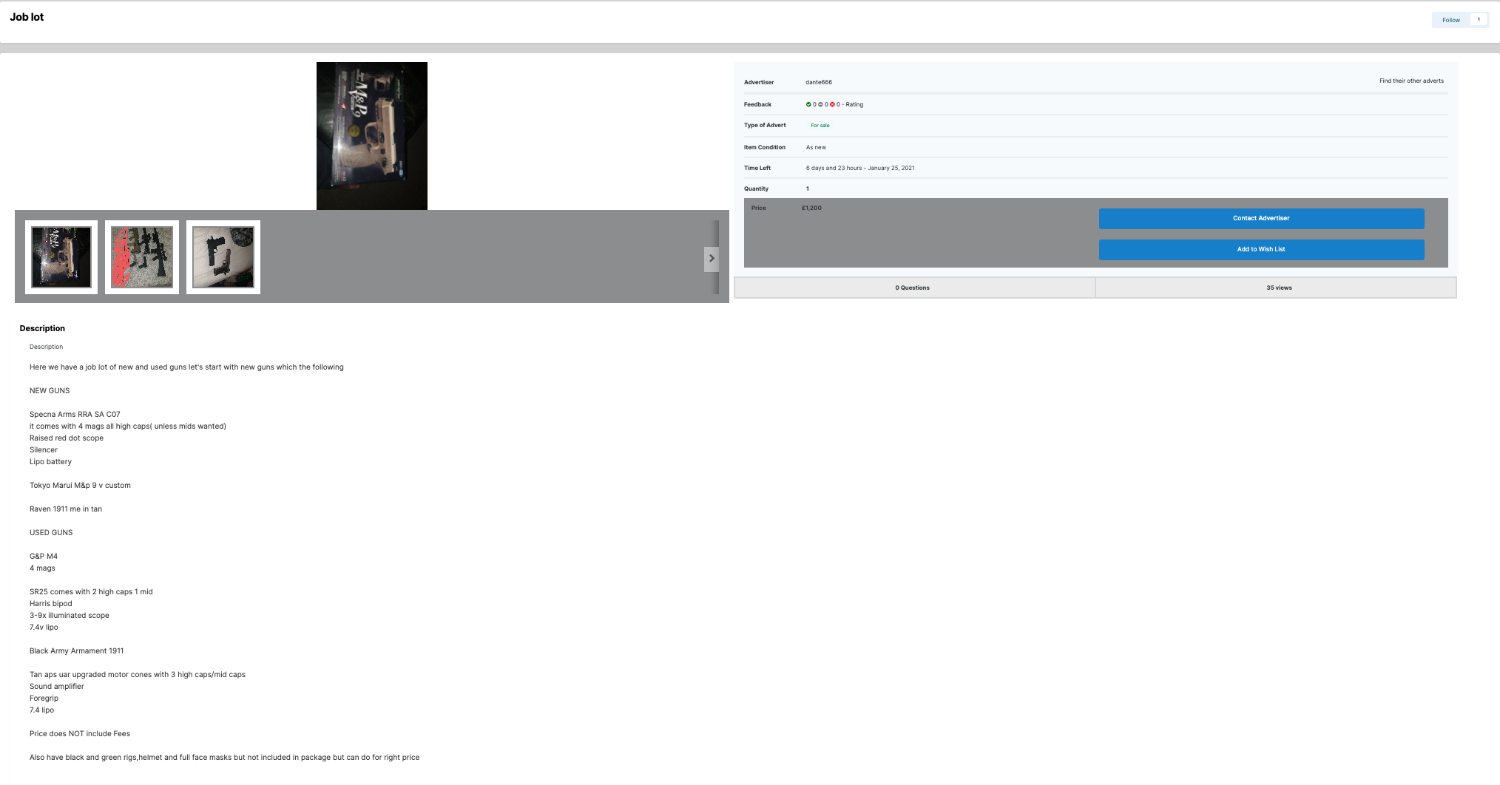Click the Job lot page title
Viewport: 1500px width, 785px height.
(x=27, y=17)
